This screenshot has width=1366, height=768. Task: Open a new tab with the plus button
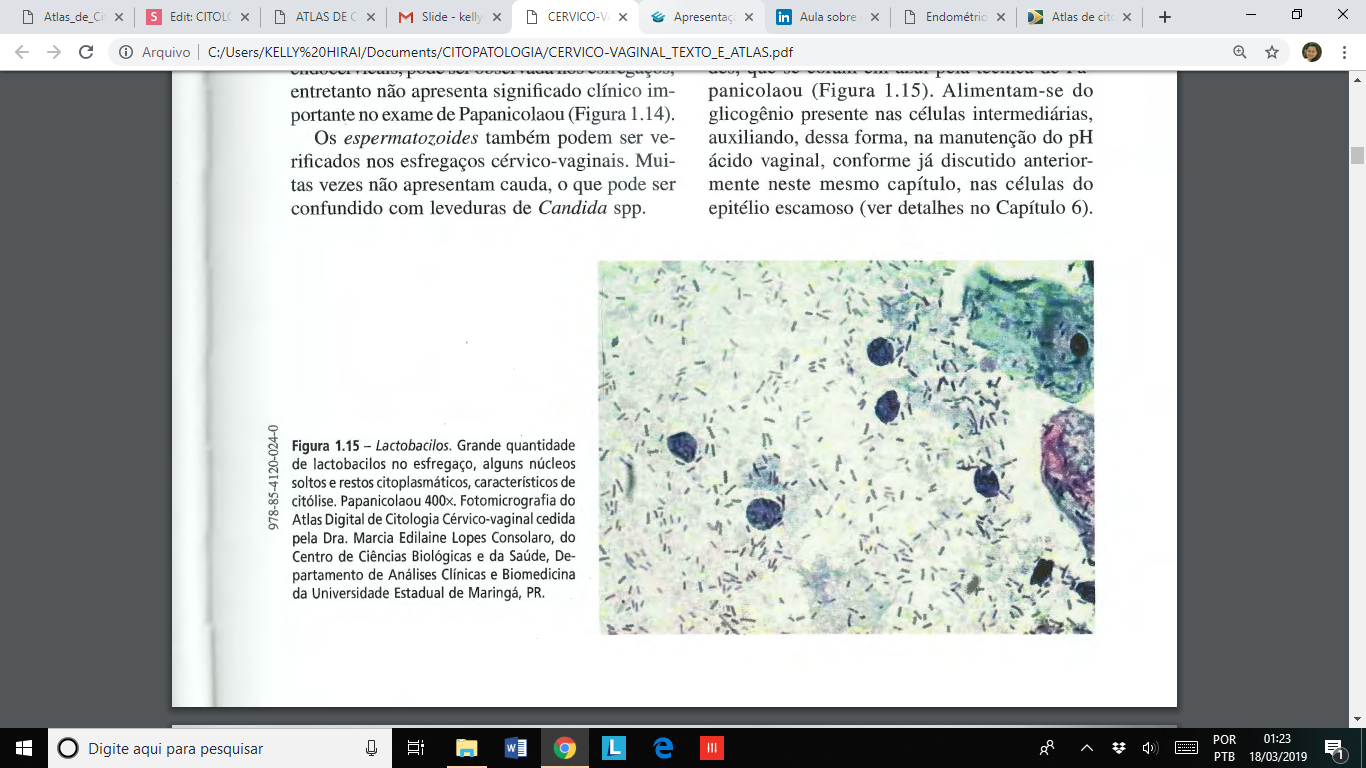[x=1164, y=17]
